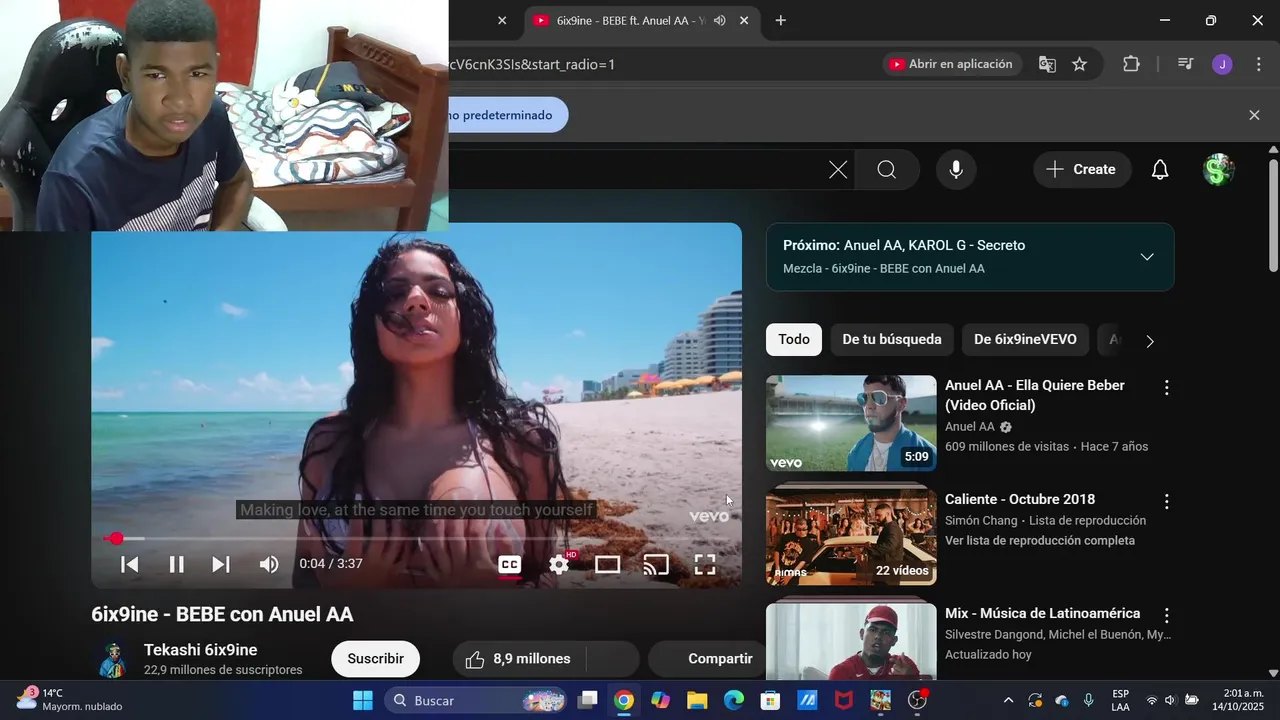Screen dimensions: 1280x720
Task: Enter full screen mode
Action: pyautogui.click(x=705, y=565)
